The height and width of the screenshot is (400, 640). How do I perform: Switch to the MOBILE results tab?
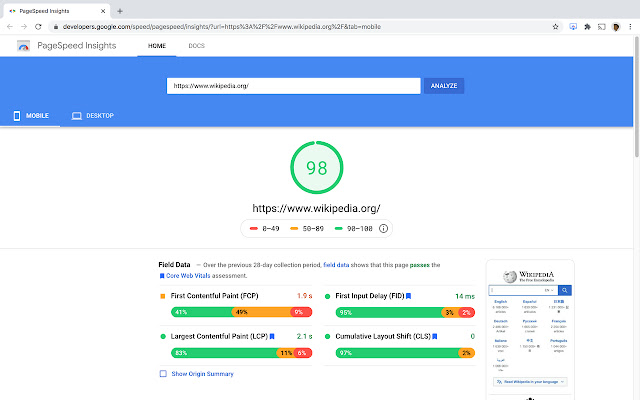(x=31, y=116)
